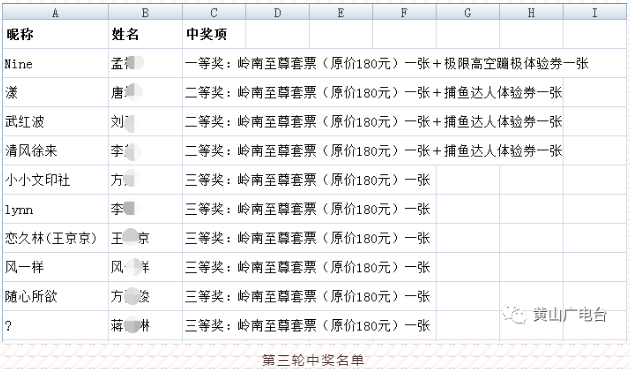Viewport: 630px width, 369px height.
Task: Select column A header
Action: point(55,12)
